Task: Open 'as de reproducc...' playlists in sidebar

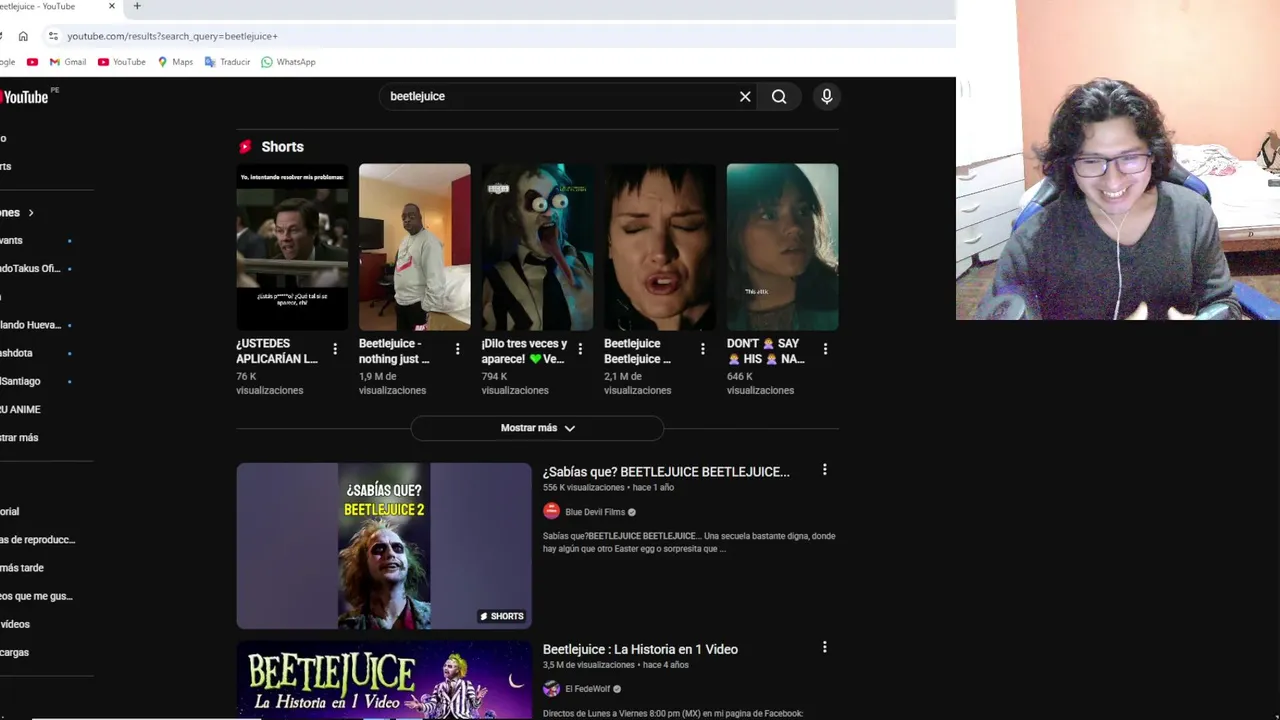Action: point(37,540)
